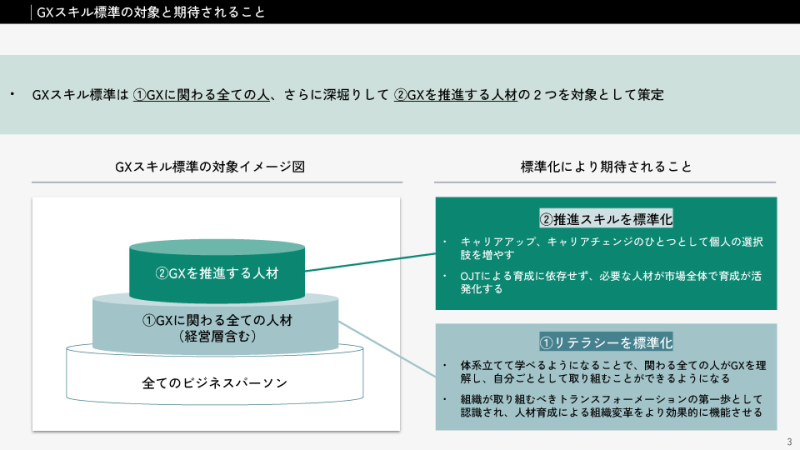The width and height of the screenshot is (800, 450).
Task: Select the 体系立てて学べる bullet text
Action: (x=610, y=372)
